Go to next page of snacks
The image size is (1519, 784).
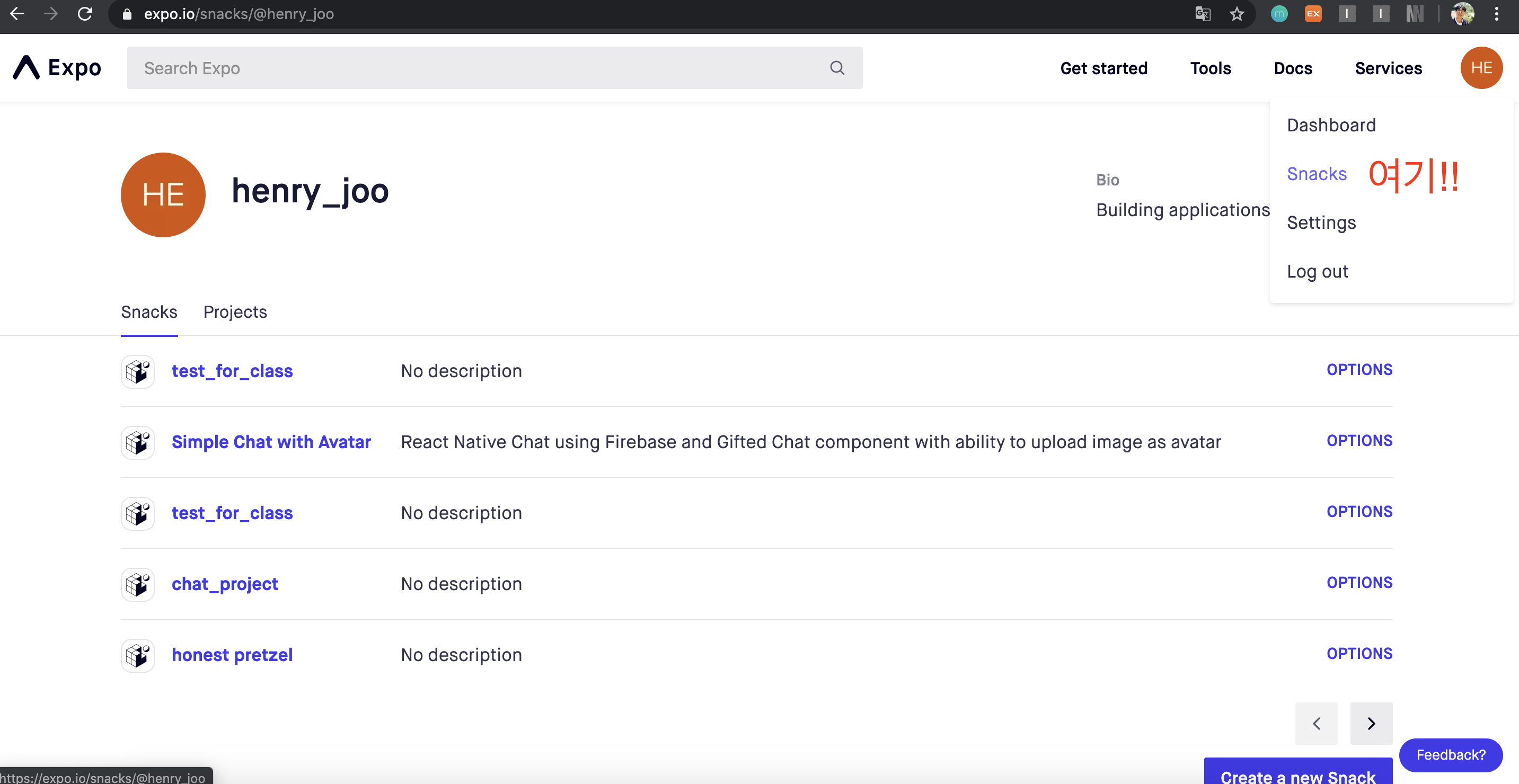click(1371, 723)
